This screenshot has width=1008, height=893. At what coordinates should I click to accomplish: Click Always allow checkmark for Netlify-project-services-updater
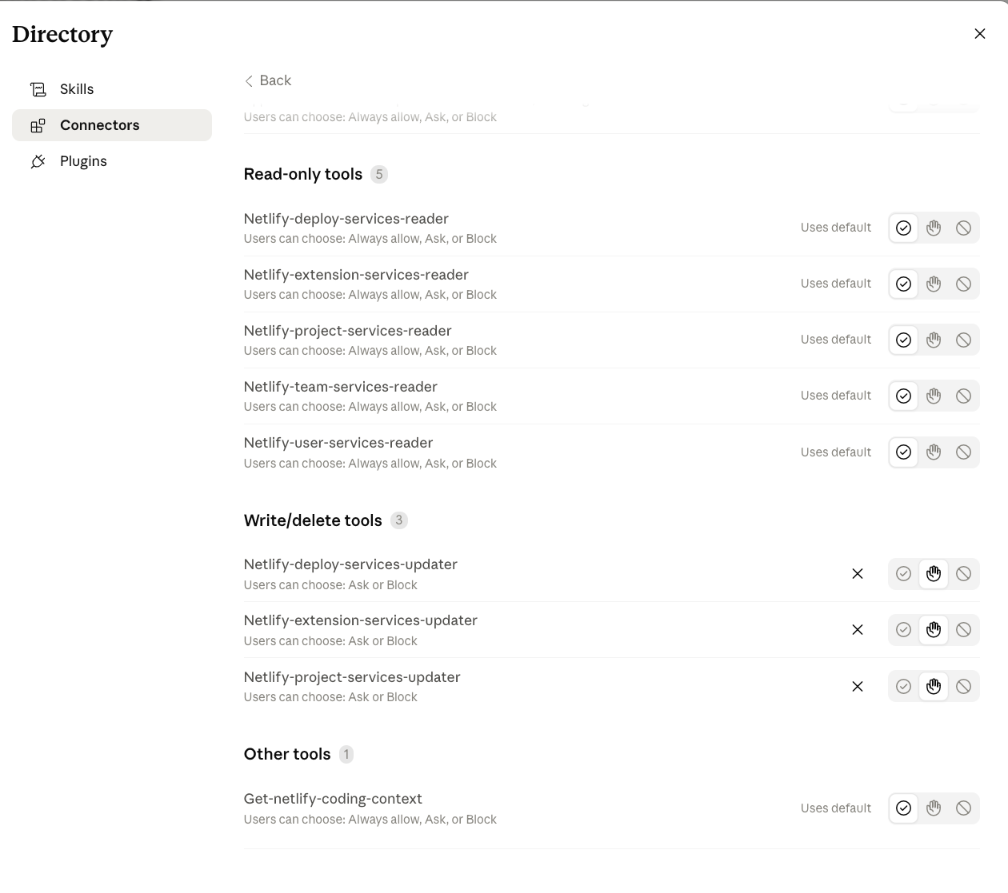(x=903, y=686)
